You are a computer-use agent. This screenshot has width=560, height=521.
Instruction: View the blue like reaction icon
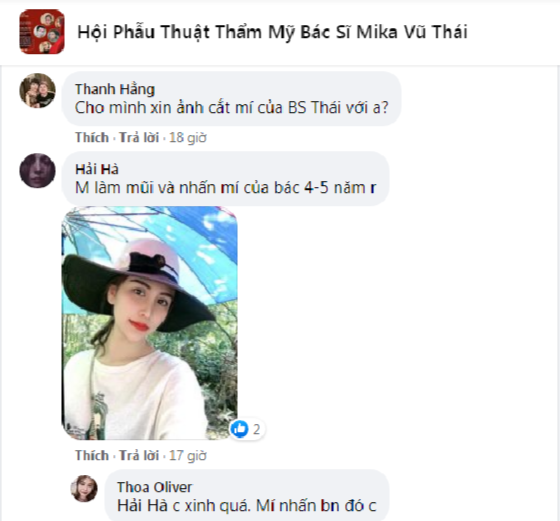click(240, 429)
